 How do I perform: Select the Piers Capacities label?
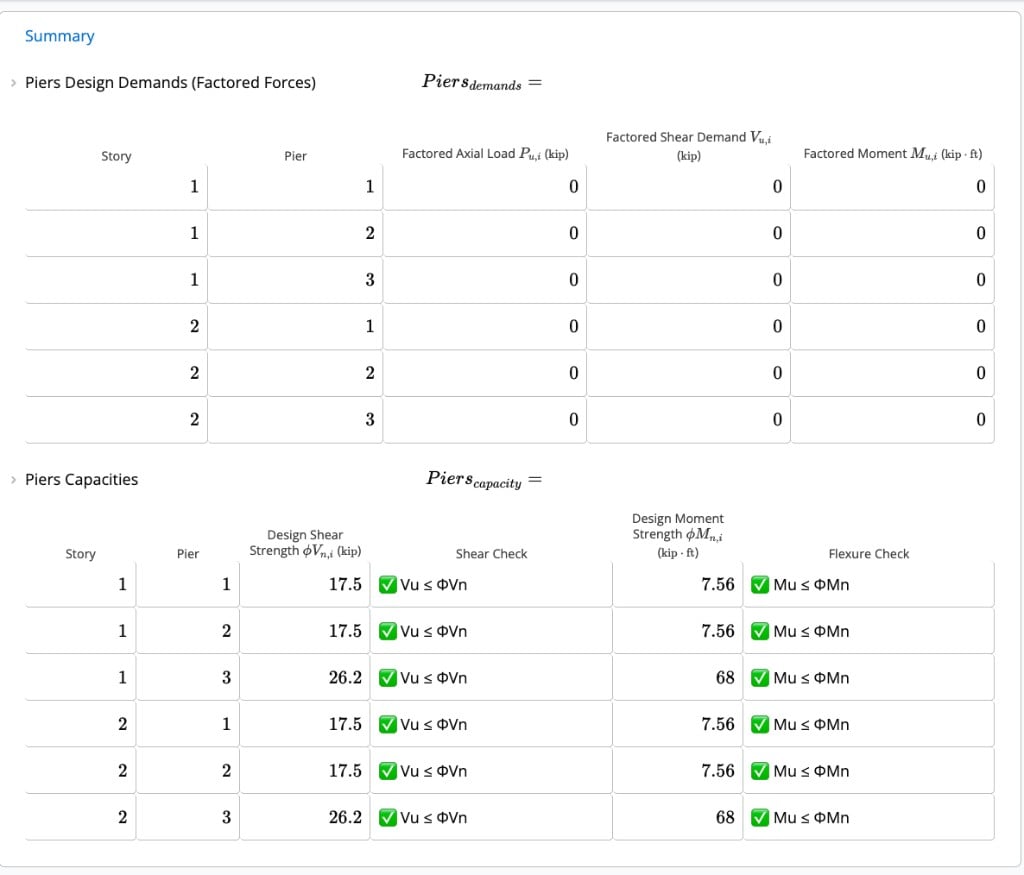pyautogui.click(x=82, y=480)
